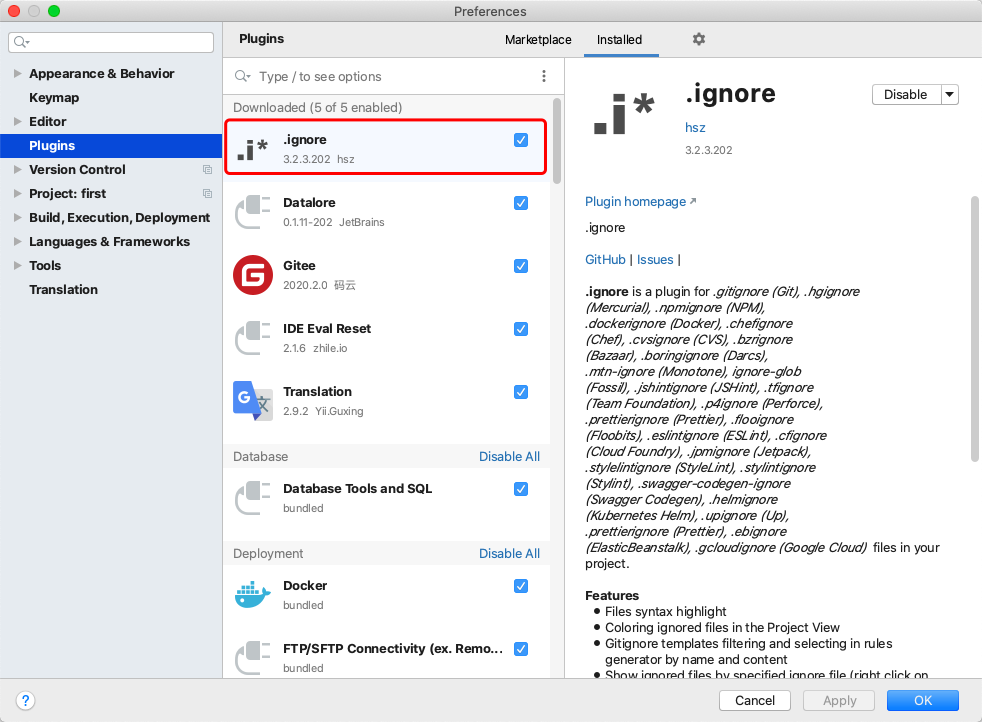Select the Gitee plugin name
This screenshot has height=722, width=982.
pos(299,266)
